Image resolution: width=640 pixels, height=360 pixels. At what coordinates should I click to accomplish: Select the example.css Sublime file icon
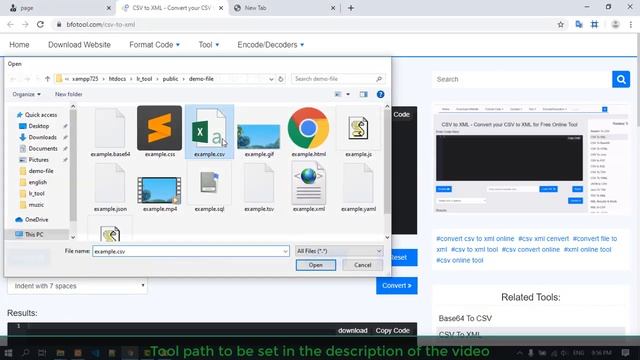tap(160, 128)
